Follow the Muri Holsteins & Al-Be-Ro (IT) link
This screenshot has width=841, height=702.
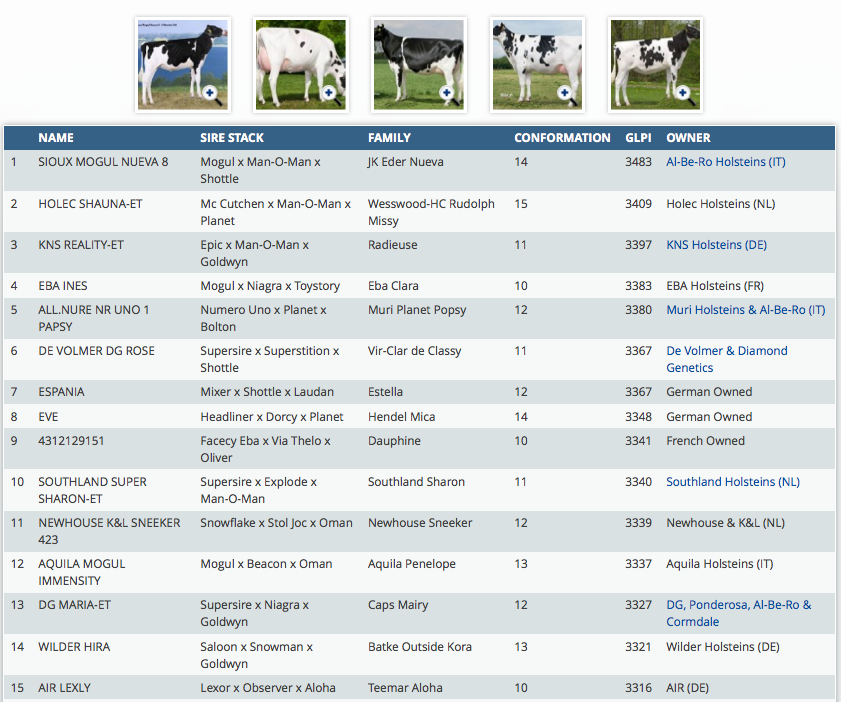coord(745,310)
